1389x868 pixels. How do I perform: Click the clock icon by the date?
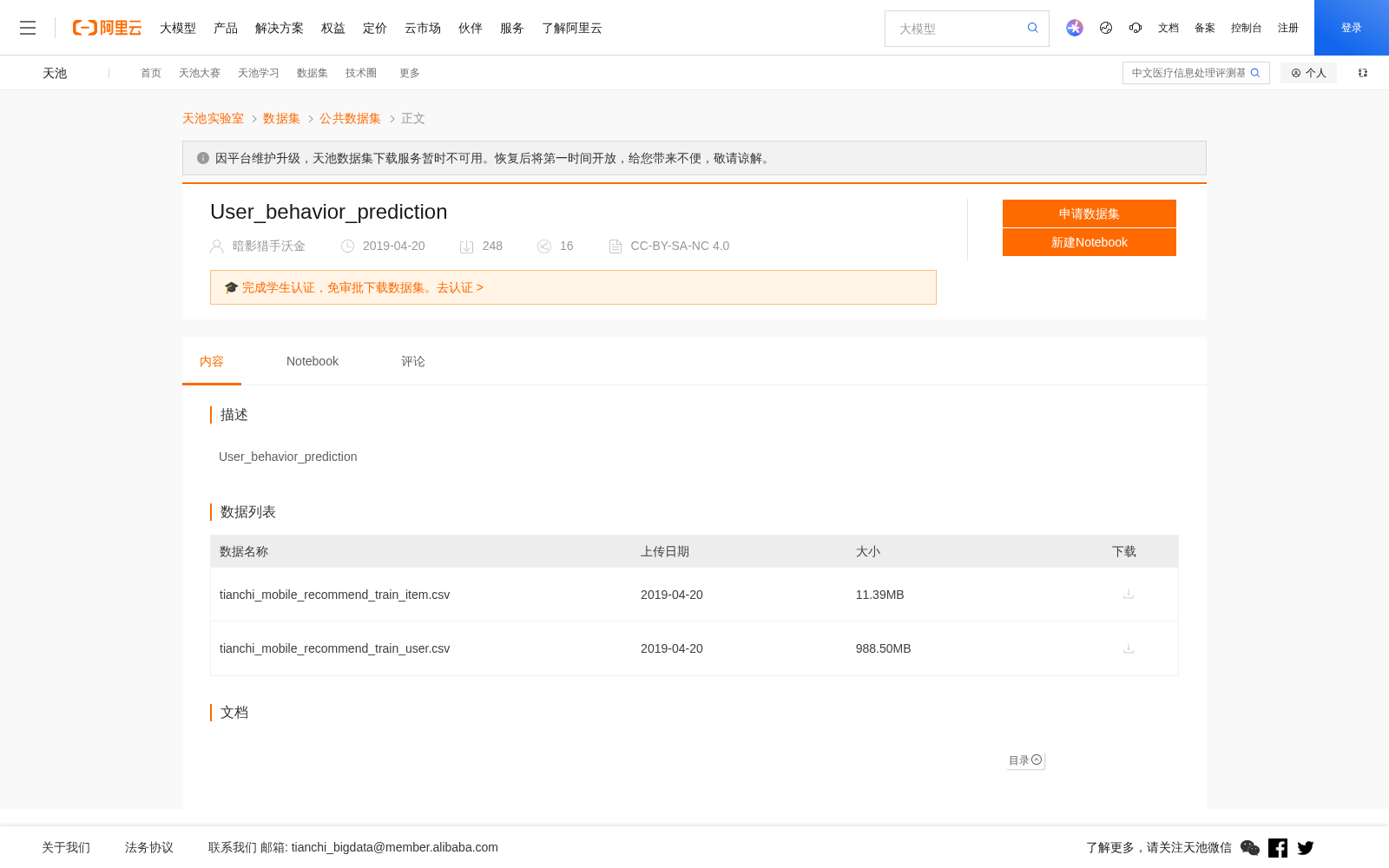point(347,247)
